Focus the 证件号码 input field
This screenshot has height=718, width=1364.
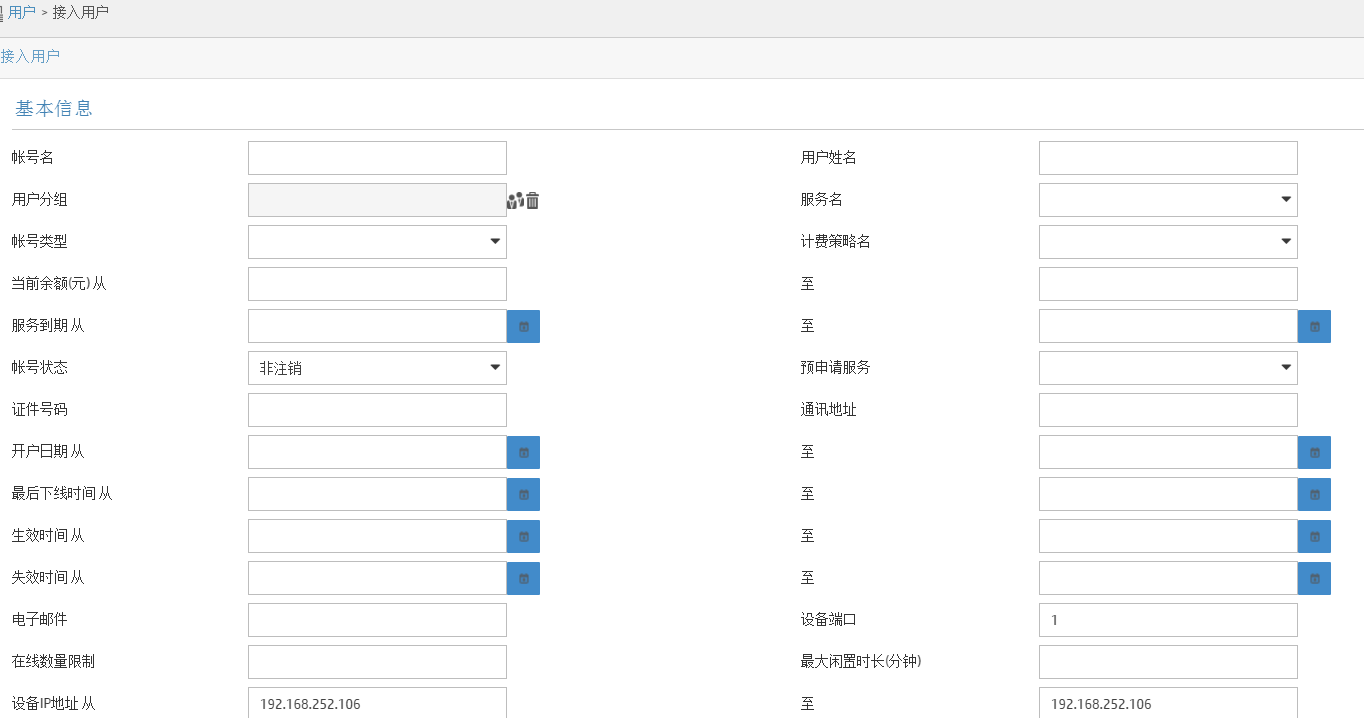[377, 410]
